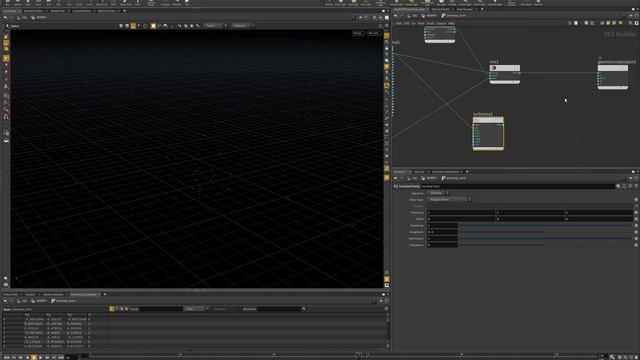Image resolution: width=640 pixels, height=360 pixels.
Task: Click the Amplitude value field
Action: point(442,225)
